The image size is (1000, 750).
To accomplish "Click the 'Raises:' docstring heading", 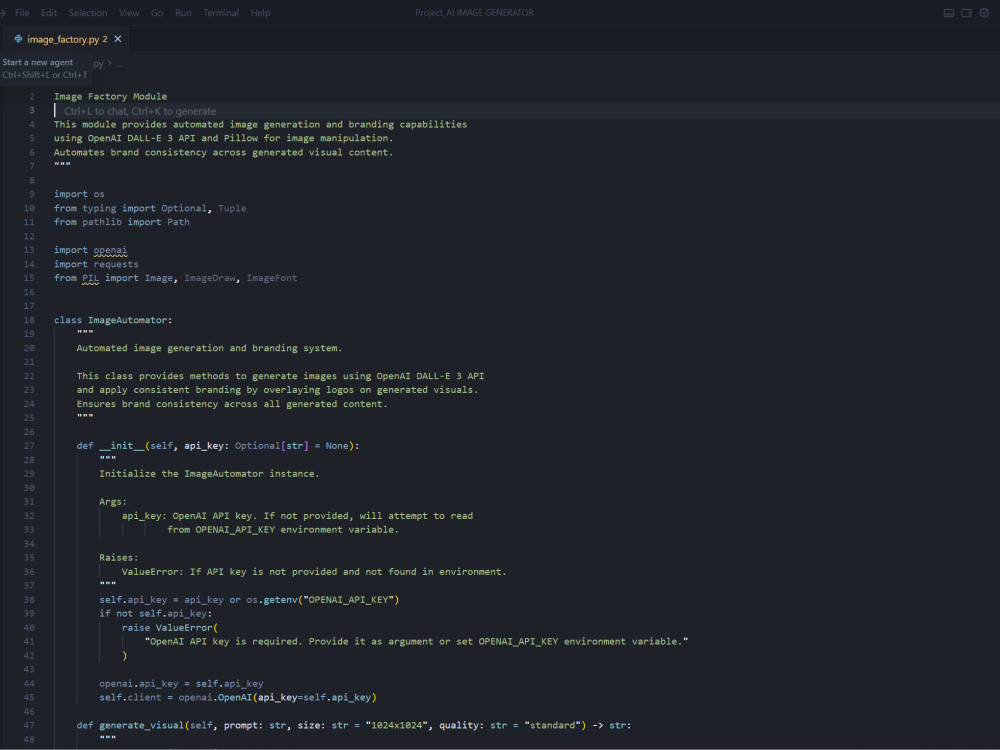I will coord(119,557).
